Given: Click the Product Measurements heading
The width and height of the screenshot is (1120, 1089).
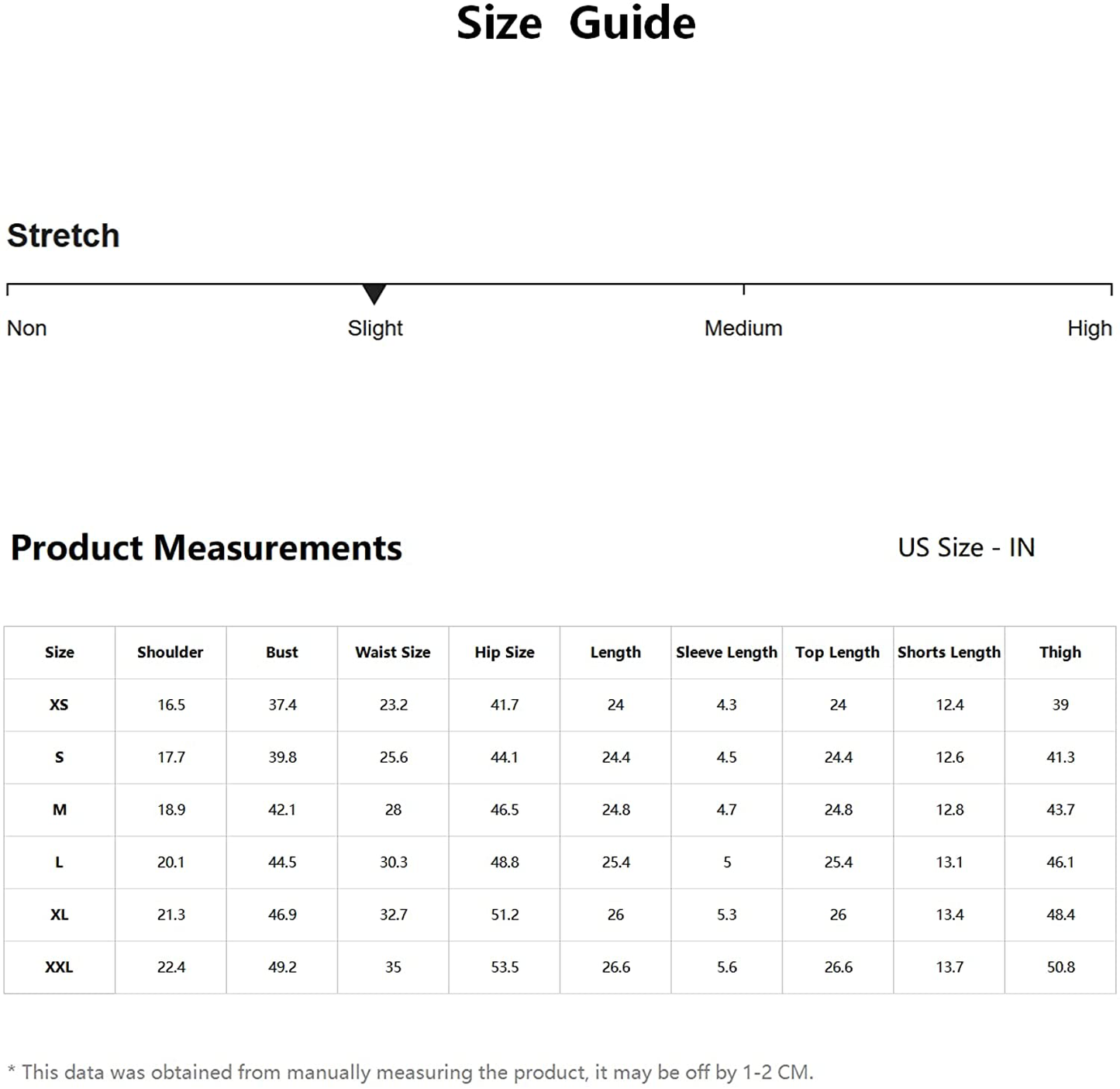Looking at the screenshot, I should [x=206, y=548].
